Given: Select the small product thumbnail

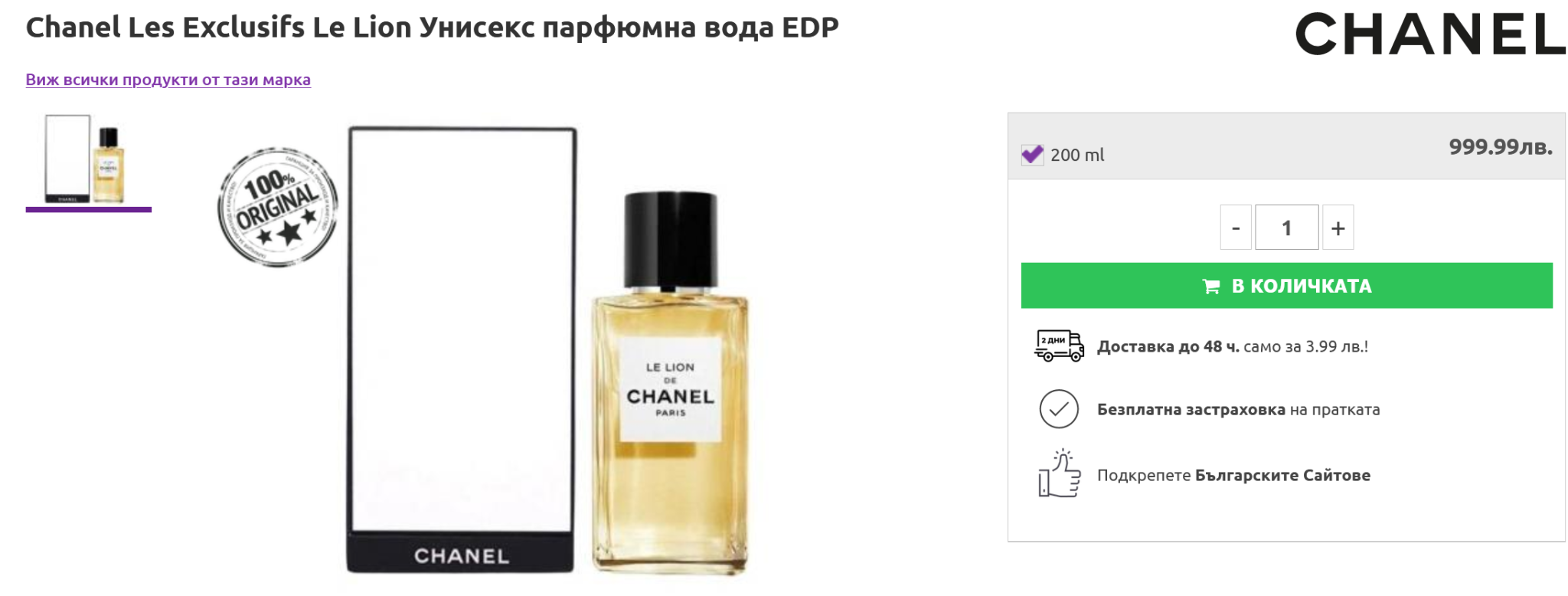Looking at the screenshot, I should 88,159.
